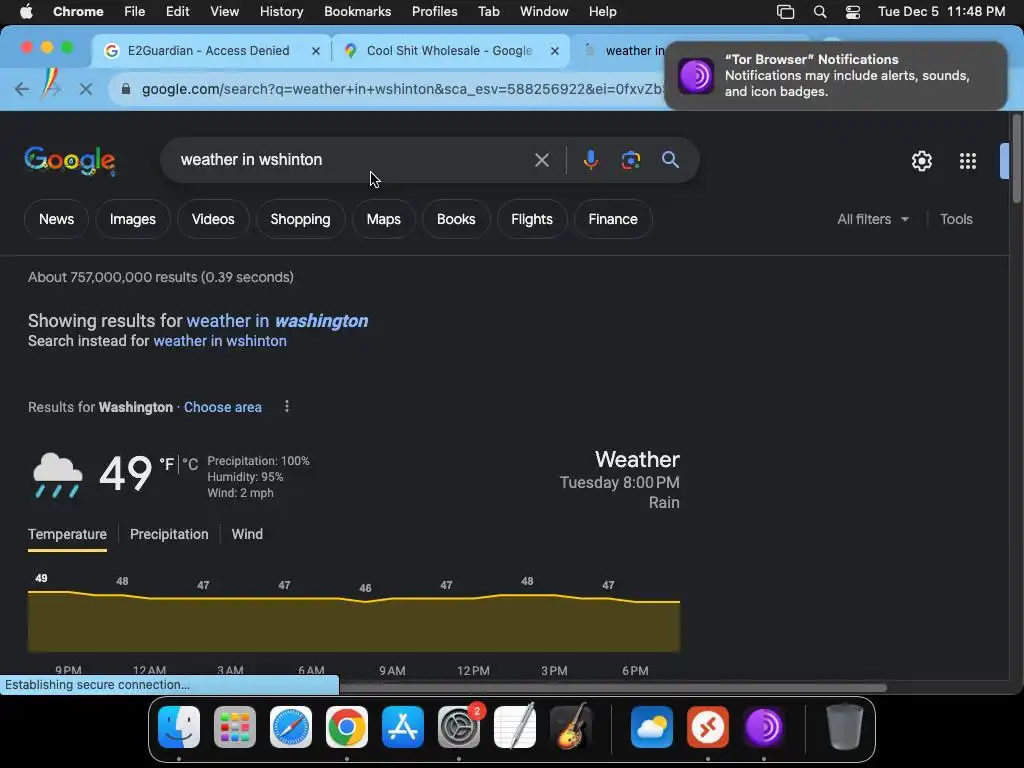
Task: Expand the All filters dropdown
Action: point(872,219)
